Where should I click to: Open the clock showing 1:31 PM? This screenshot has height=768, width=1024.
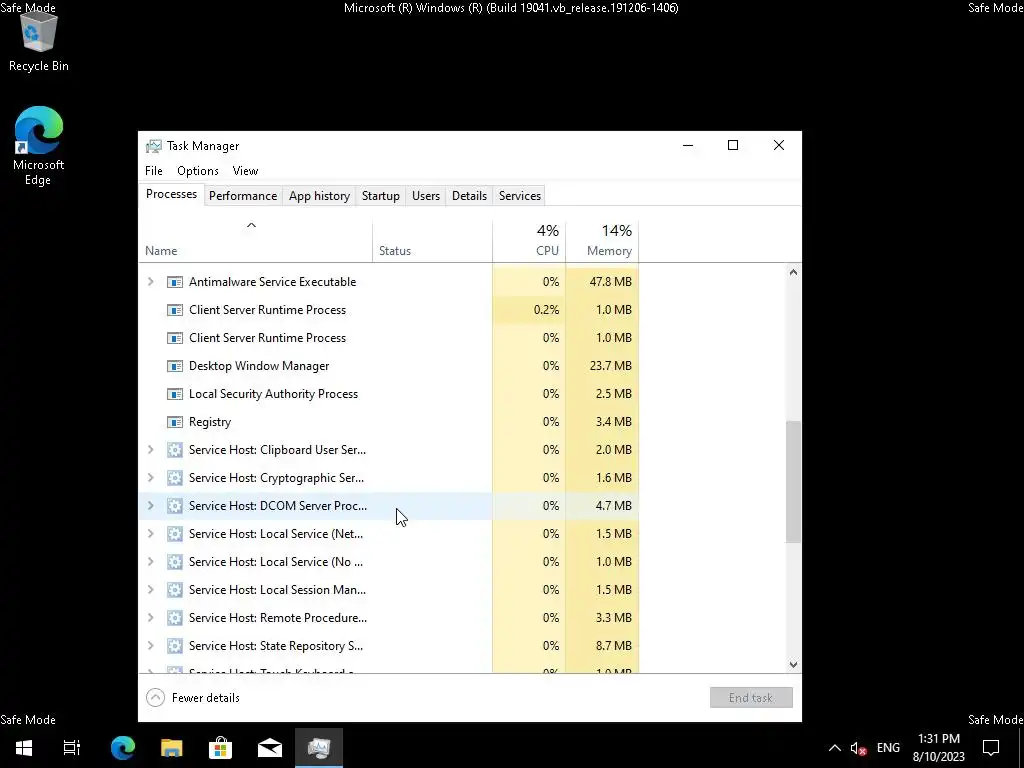tap(938, 748)
